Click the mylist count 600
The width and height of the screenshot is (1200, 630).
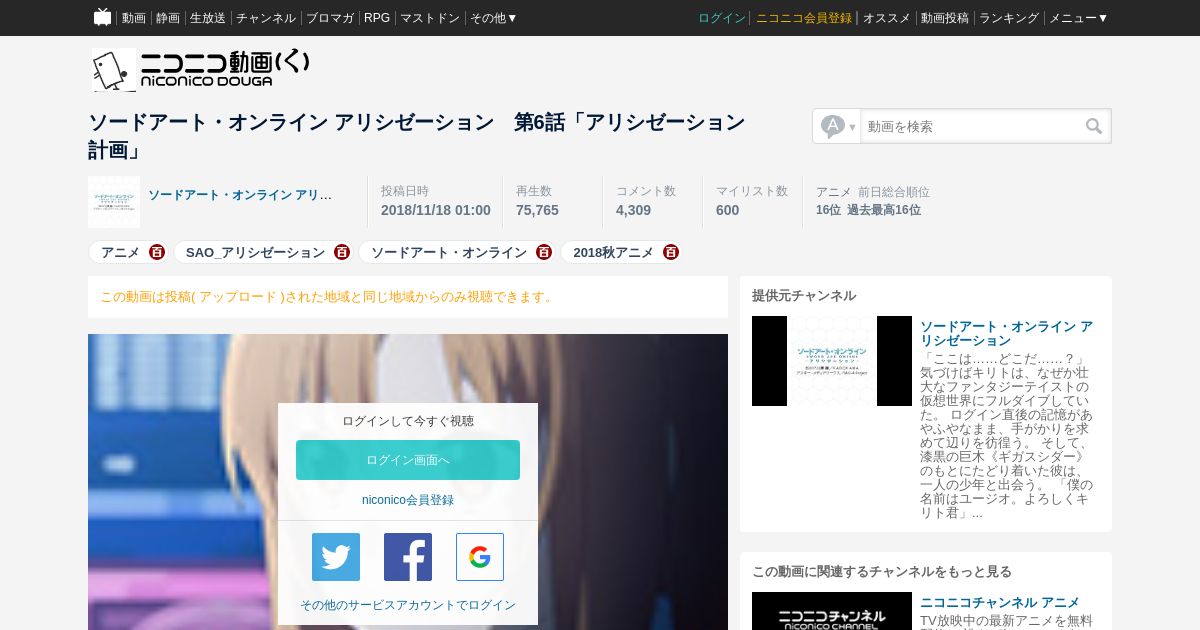pyautogui.click(x=727, y=210)
